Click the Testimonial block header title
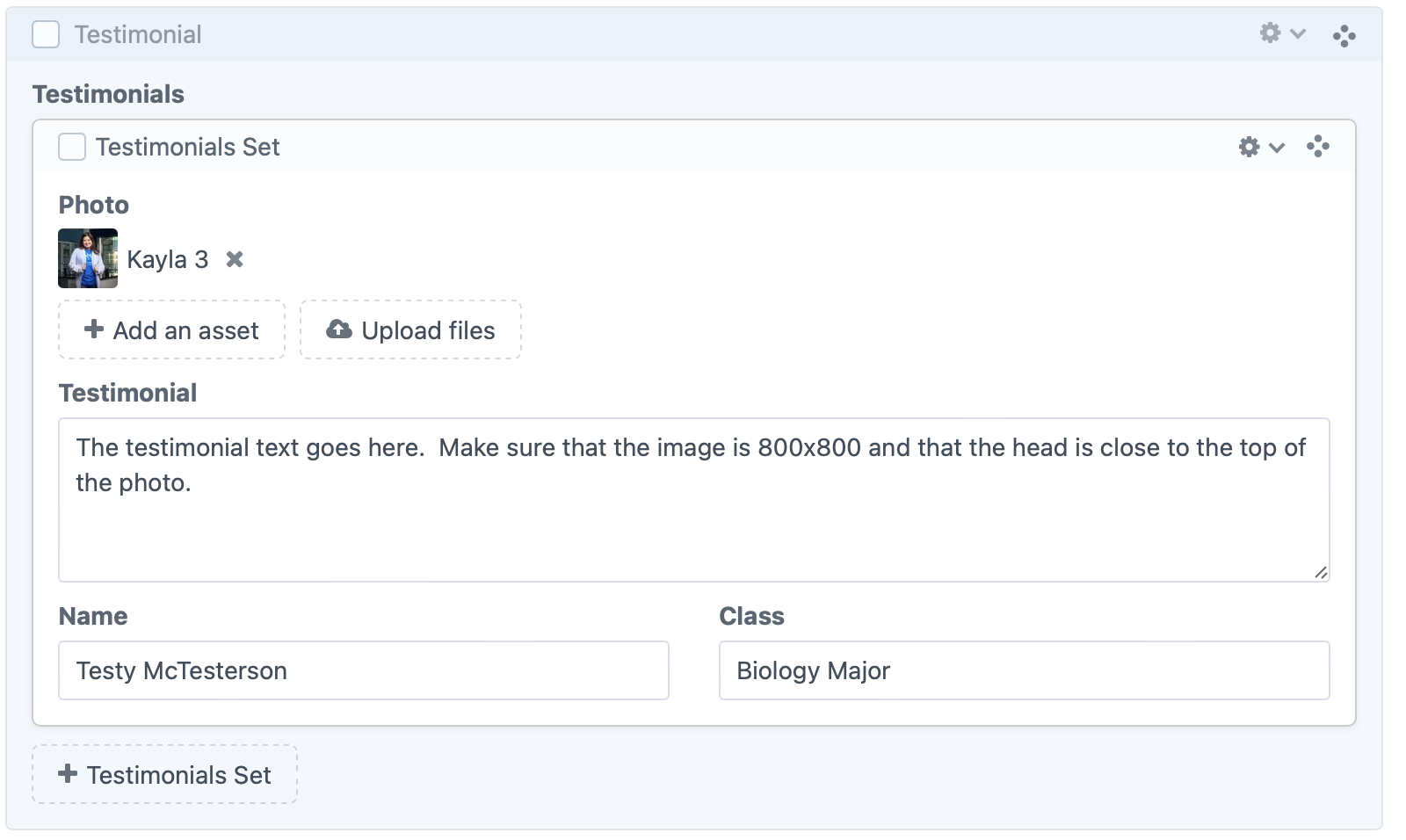The image size is (1406, 840). coord(138,34)
